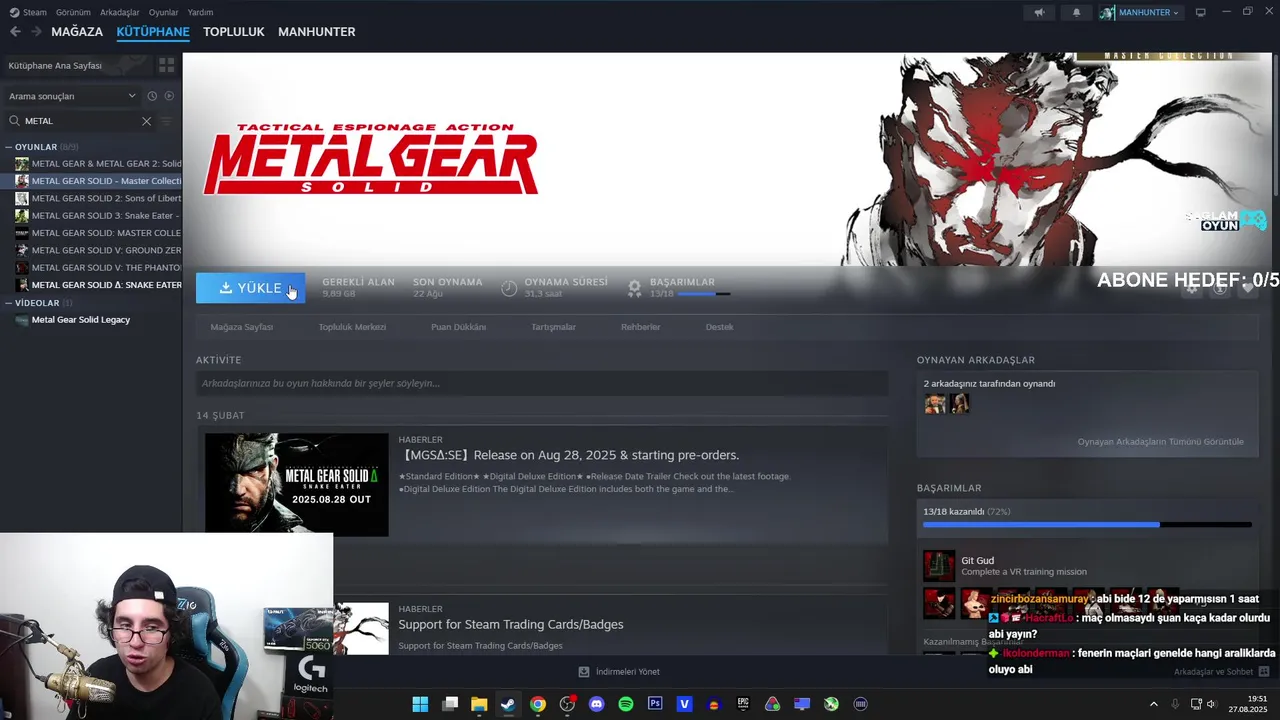
Task: Open Spotify from taskbar
Action: click(x=626, y=704)
